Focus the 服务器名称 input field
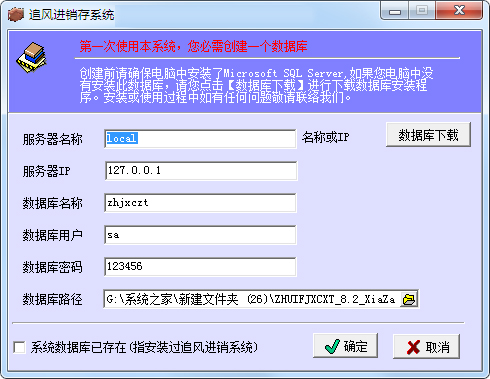This screenshot has height=379, width=490. 200,139
